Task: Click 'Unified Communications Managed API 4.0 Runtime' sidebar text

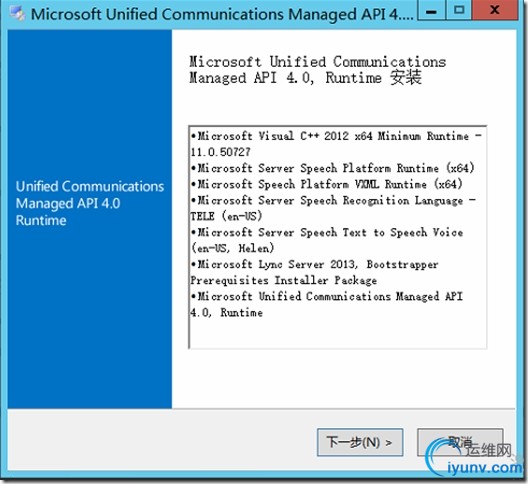Action: tap(90, 203)
